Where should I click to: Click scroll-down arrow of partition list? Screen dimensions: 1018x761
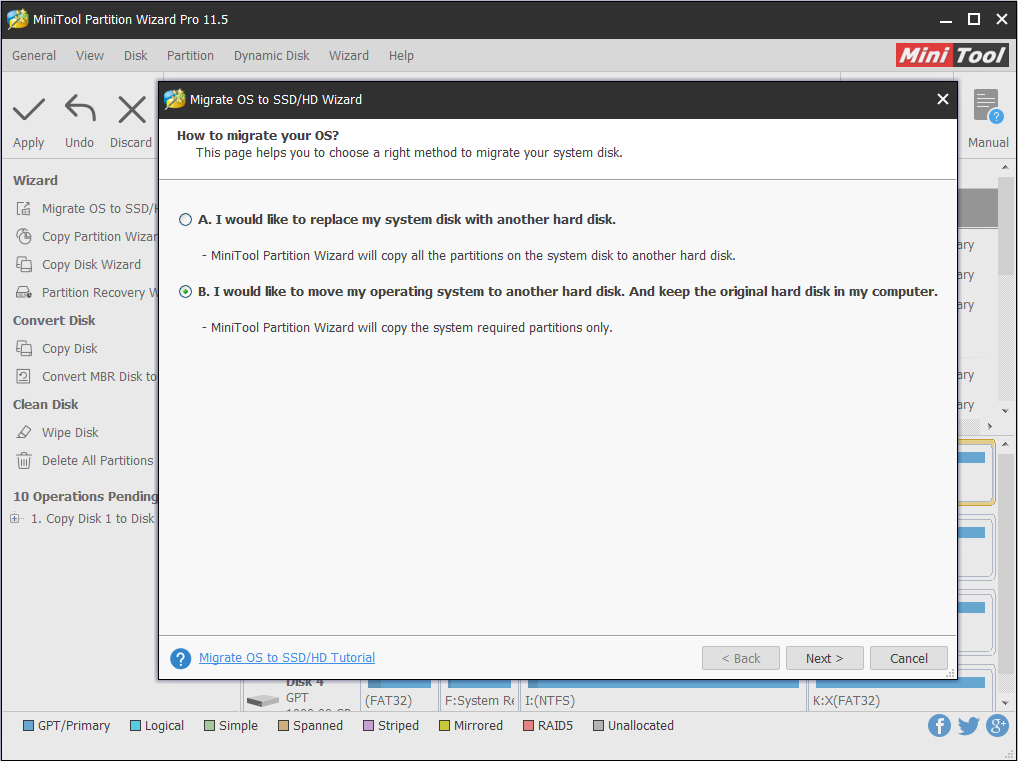coord(1005,411)
